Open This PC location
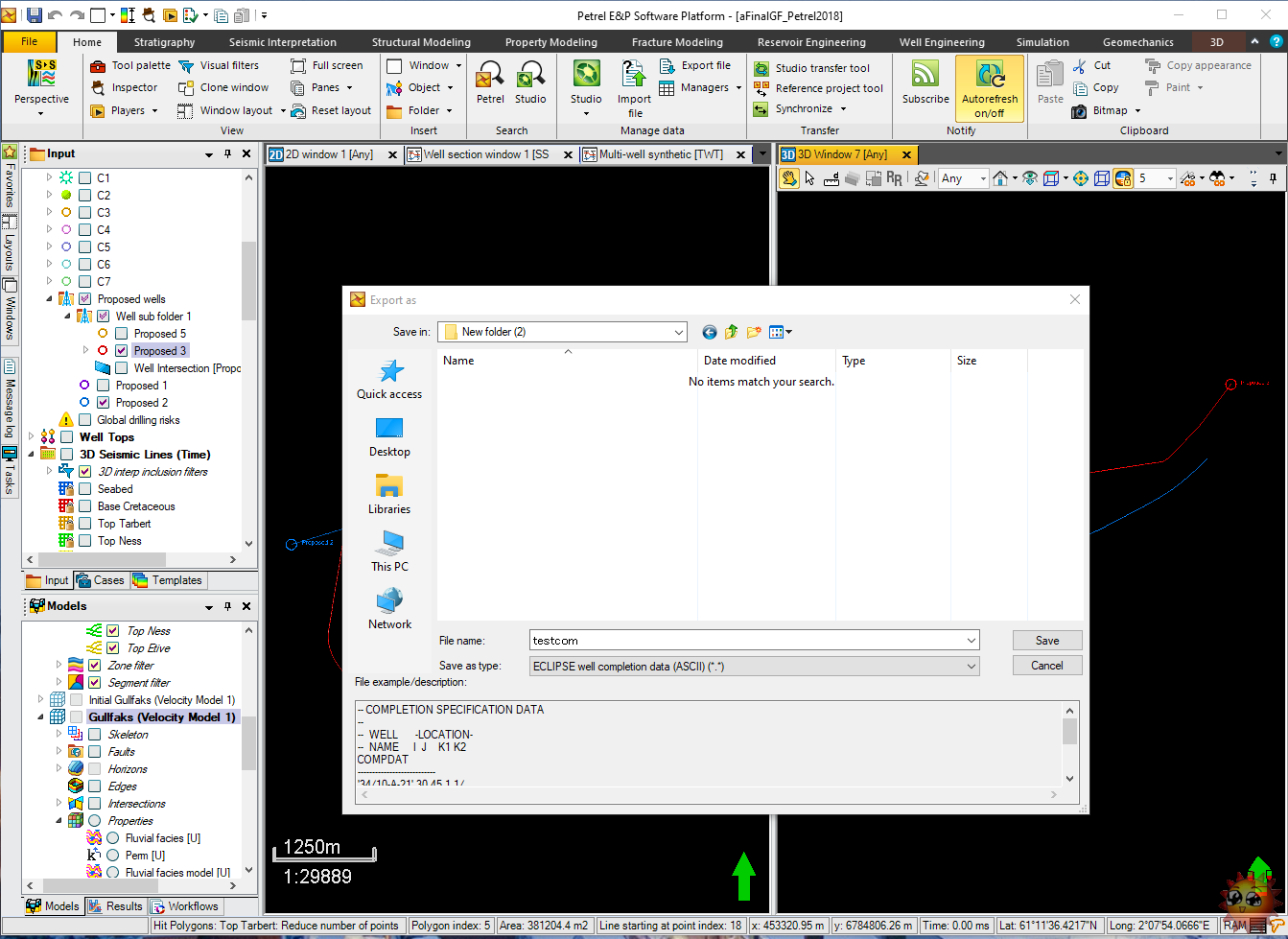 point(389,552)
